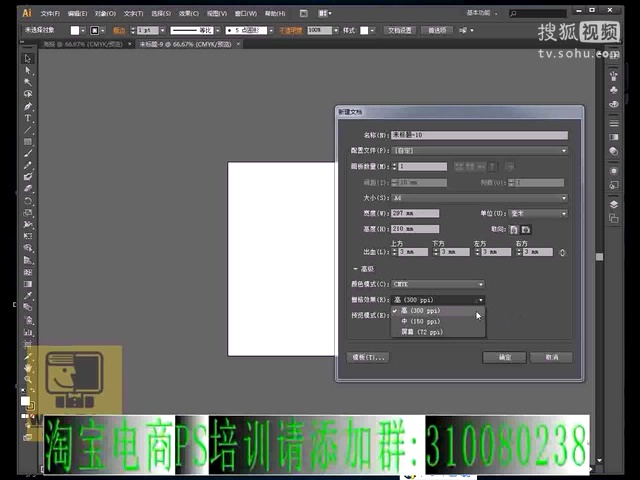Select the Shape Builder tool
This screenshot has width=640, height=480.
28,248
